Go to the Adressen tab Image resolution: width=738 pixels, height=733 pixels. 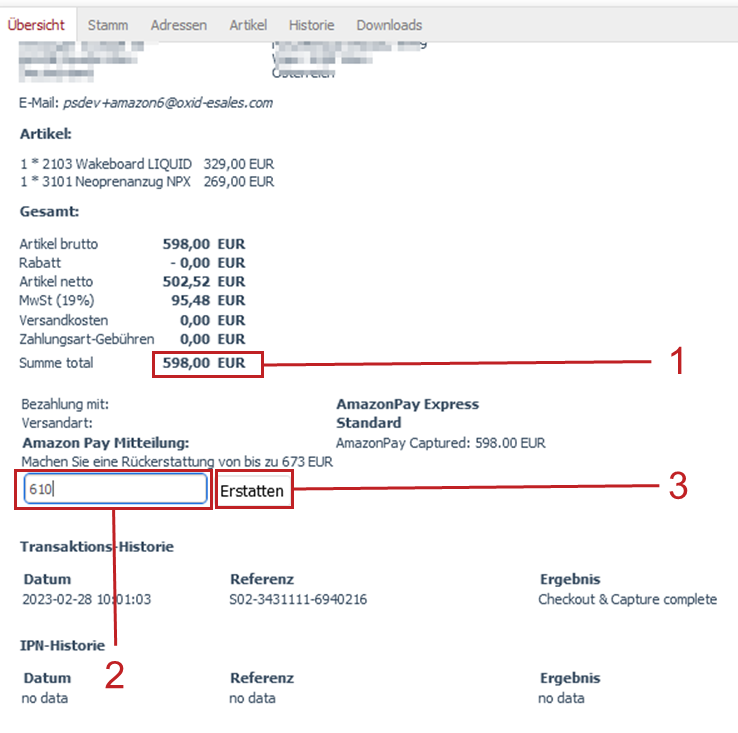pos(178,25)
